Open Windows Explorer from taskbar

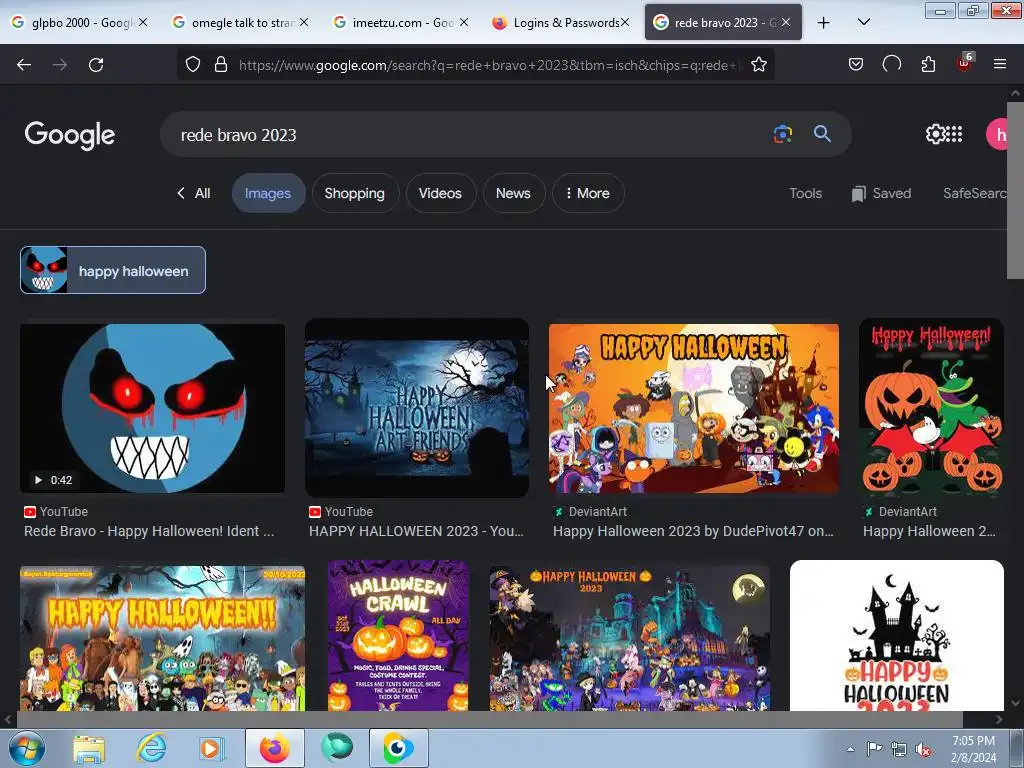pyautogui.click(x=89, y=748)
